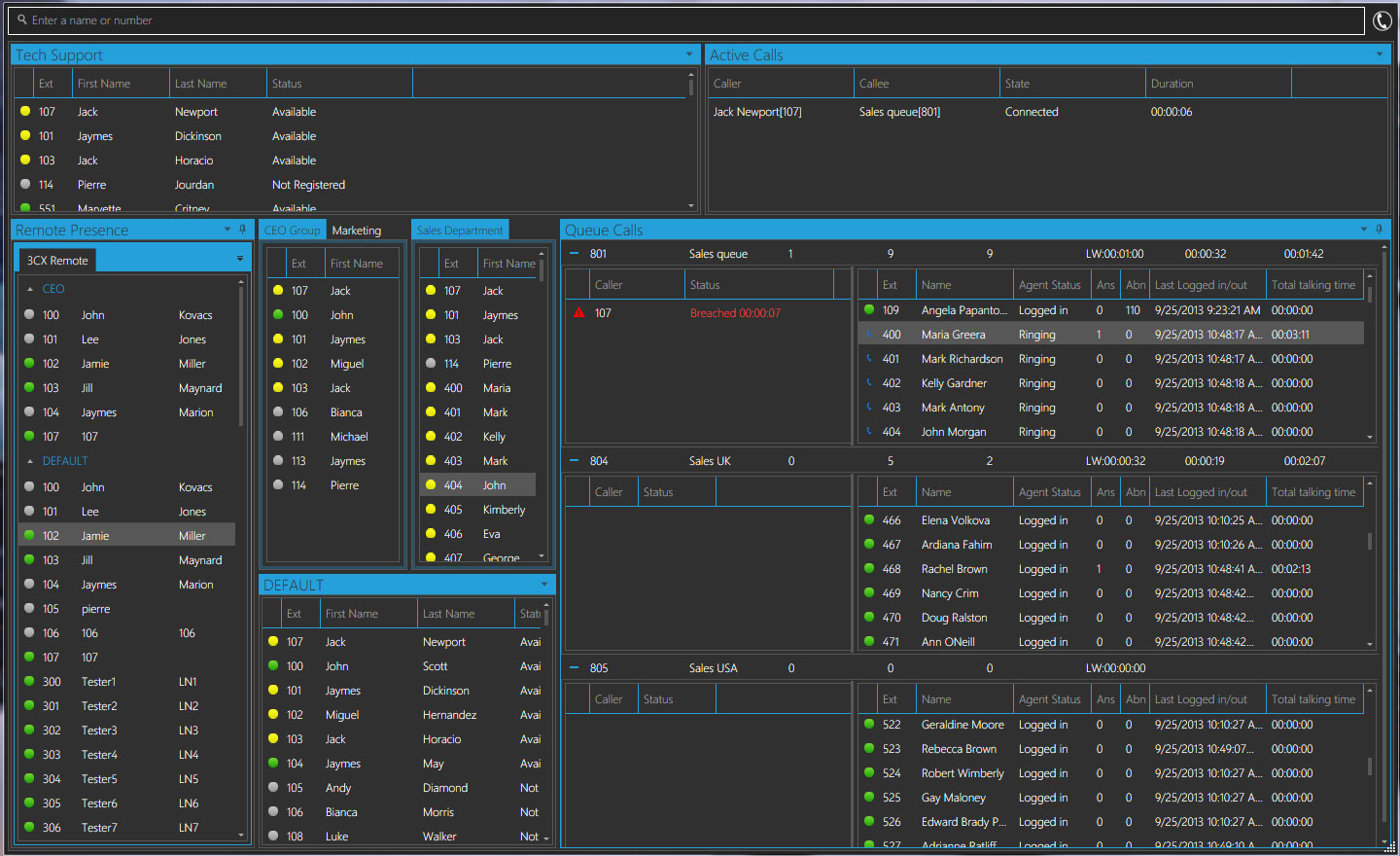Collapse the CEO group in Remote Presence tree

pyautogui.click(x=30, y=289)
